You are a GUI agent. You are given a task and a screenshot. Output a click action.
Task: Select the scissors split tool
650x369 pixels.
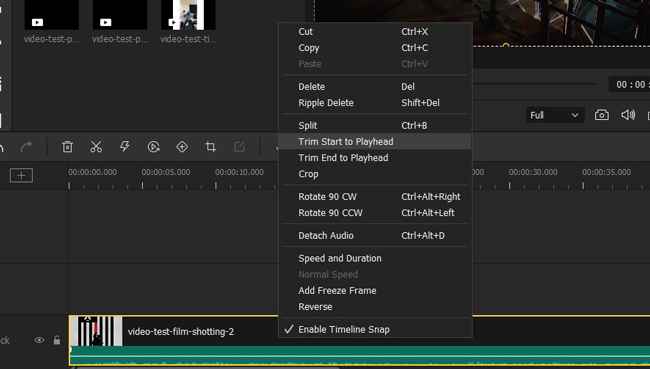point(96,147)
